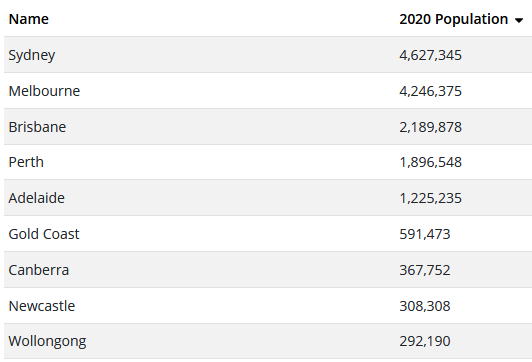
Task: Click the Perth city name
Action: click(x=26, y=162)
